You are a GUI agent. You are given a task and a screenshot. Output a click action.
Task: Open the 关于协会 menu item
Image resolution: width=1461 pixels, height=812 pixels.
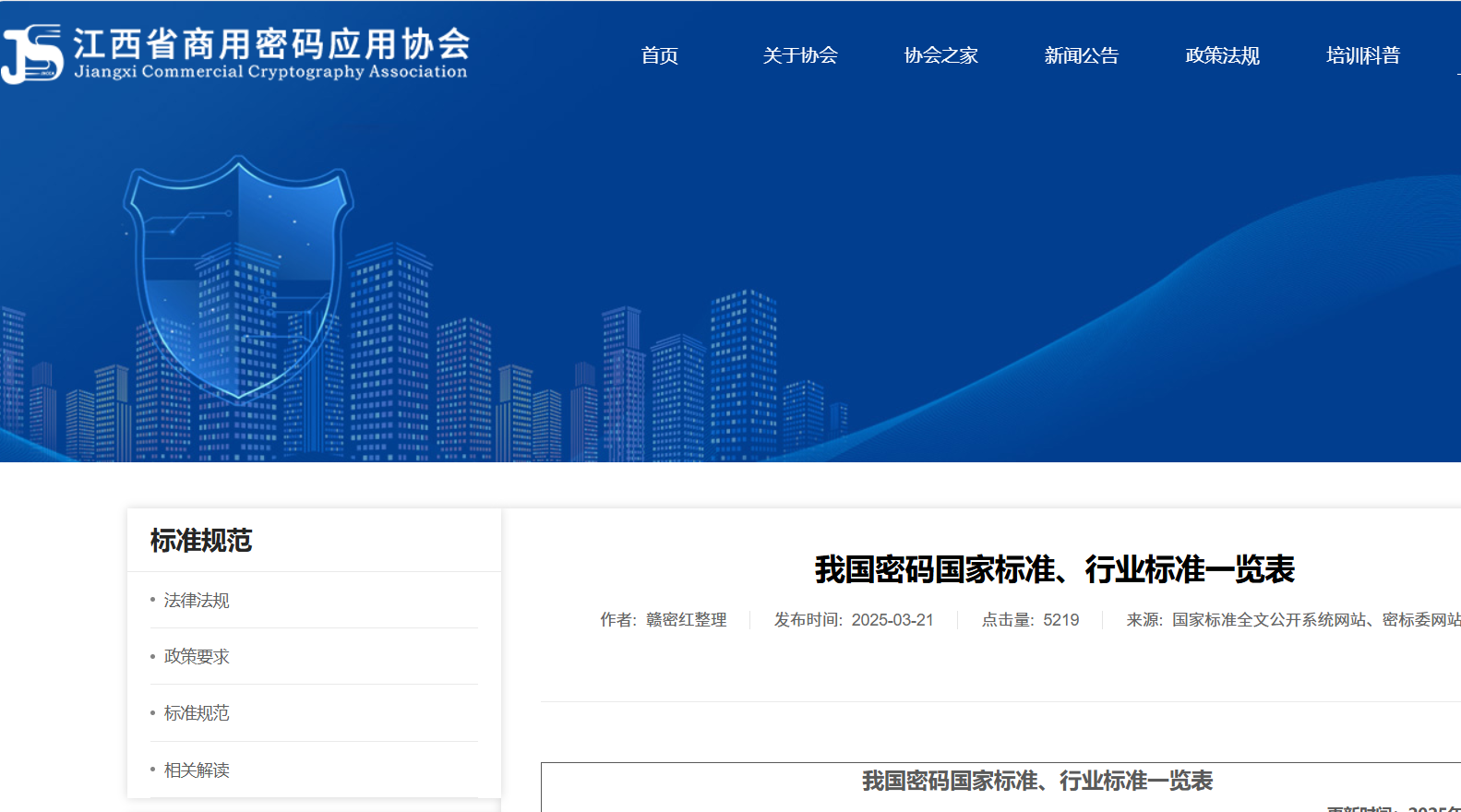click(x=800, y=55)
